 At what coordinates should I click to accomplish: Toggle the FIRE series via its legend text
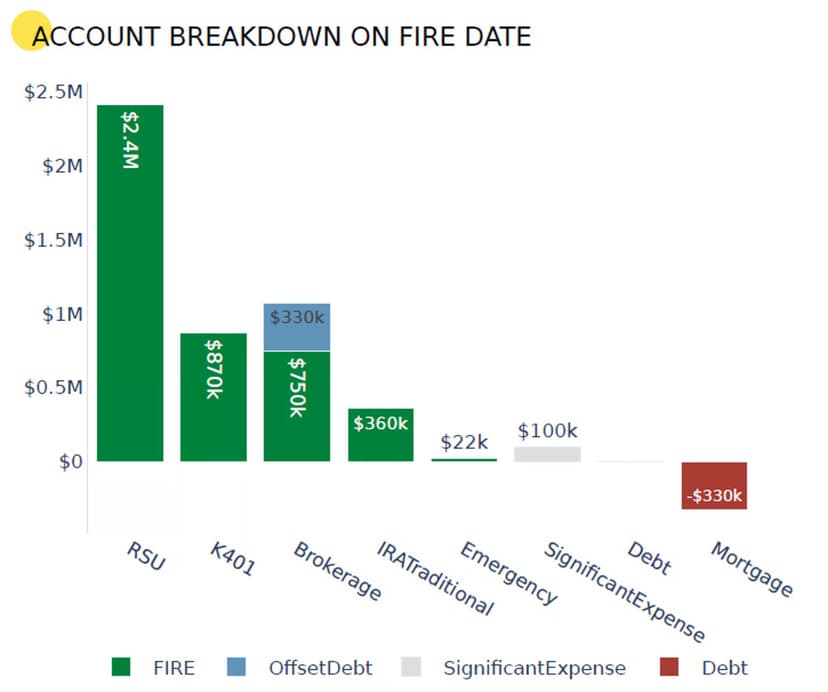click(x=175, y=668)
